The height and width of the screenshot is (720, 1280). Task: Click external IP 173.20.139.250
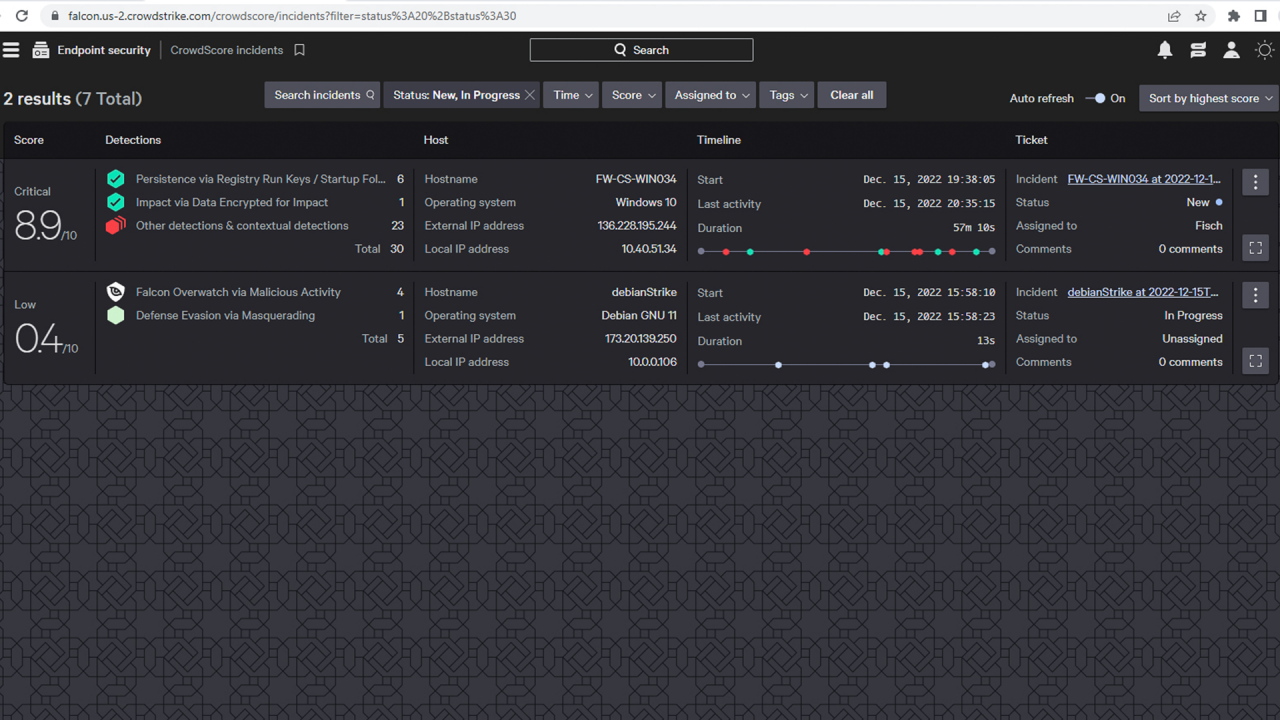tap(641, 339)
